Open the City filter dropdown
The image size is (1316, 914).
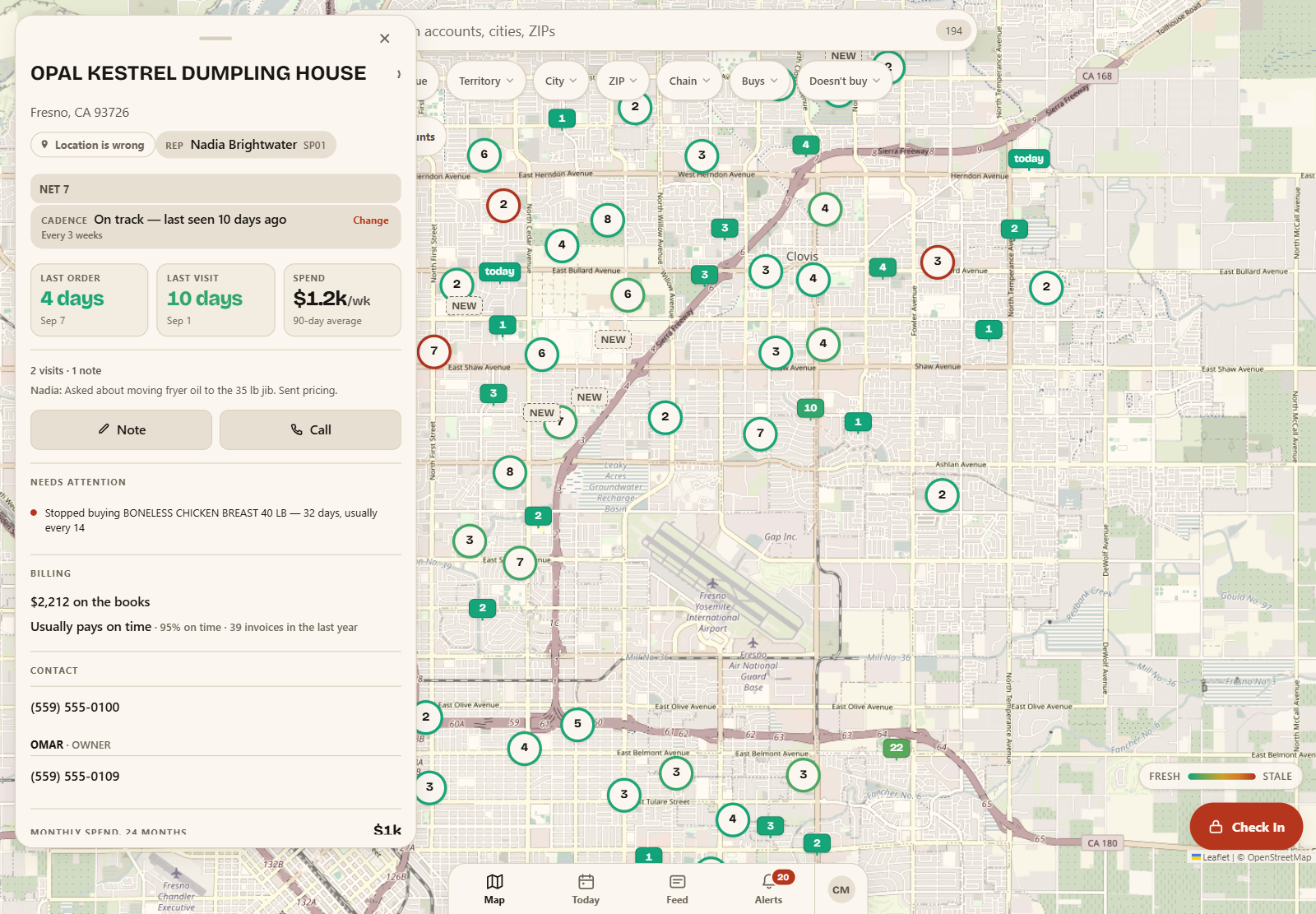pos(561,81)
